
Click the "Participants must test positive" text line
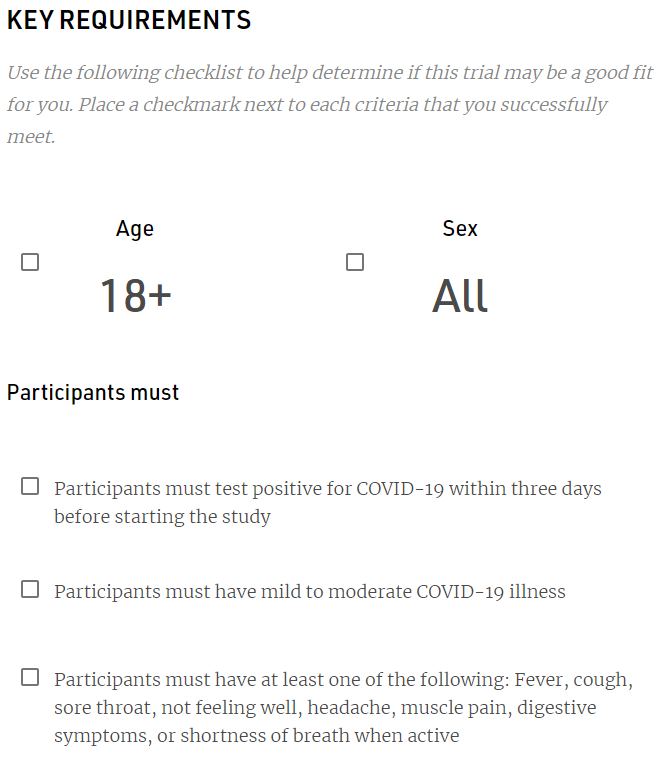click(328, 489)
